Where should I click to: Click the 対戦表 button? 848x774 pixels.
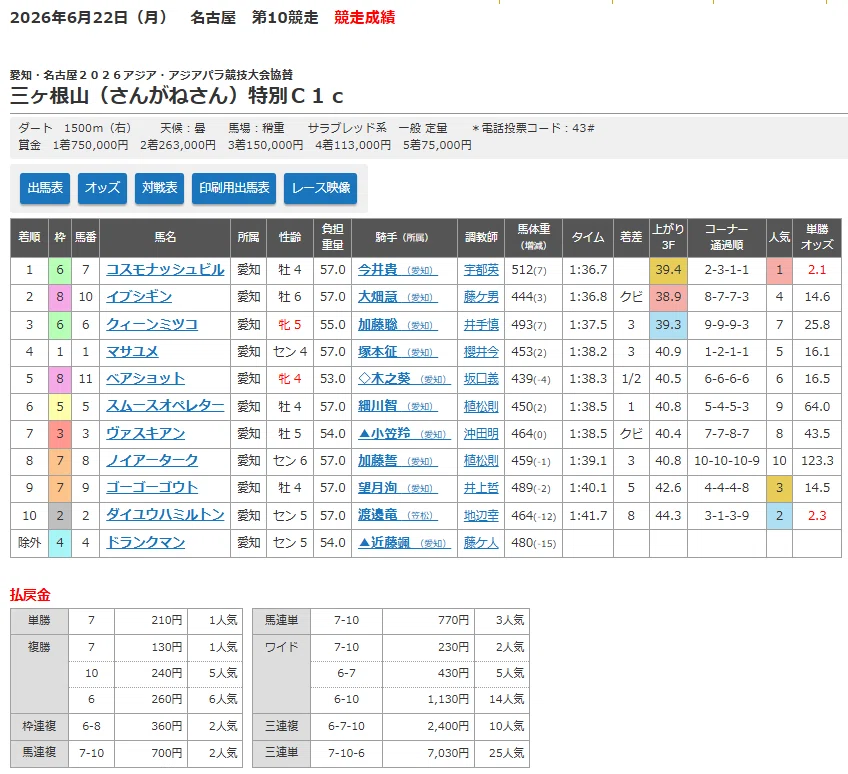click(x=160, y=188)
